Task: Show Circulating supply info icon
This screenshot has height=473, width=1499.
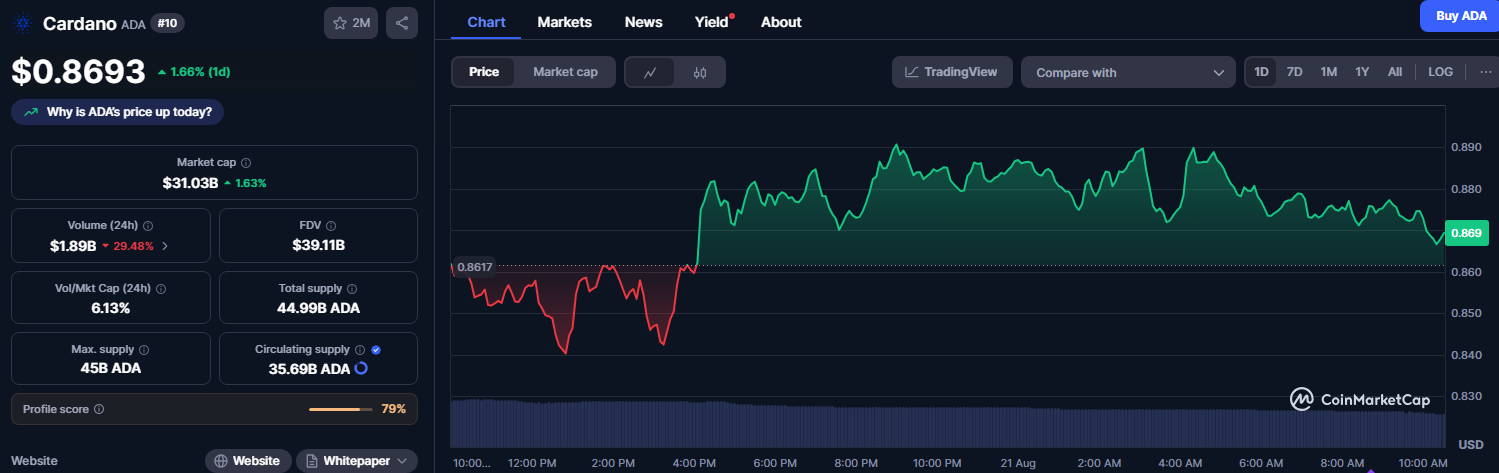Action: (x=360, y=350)
